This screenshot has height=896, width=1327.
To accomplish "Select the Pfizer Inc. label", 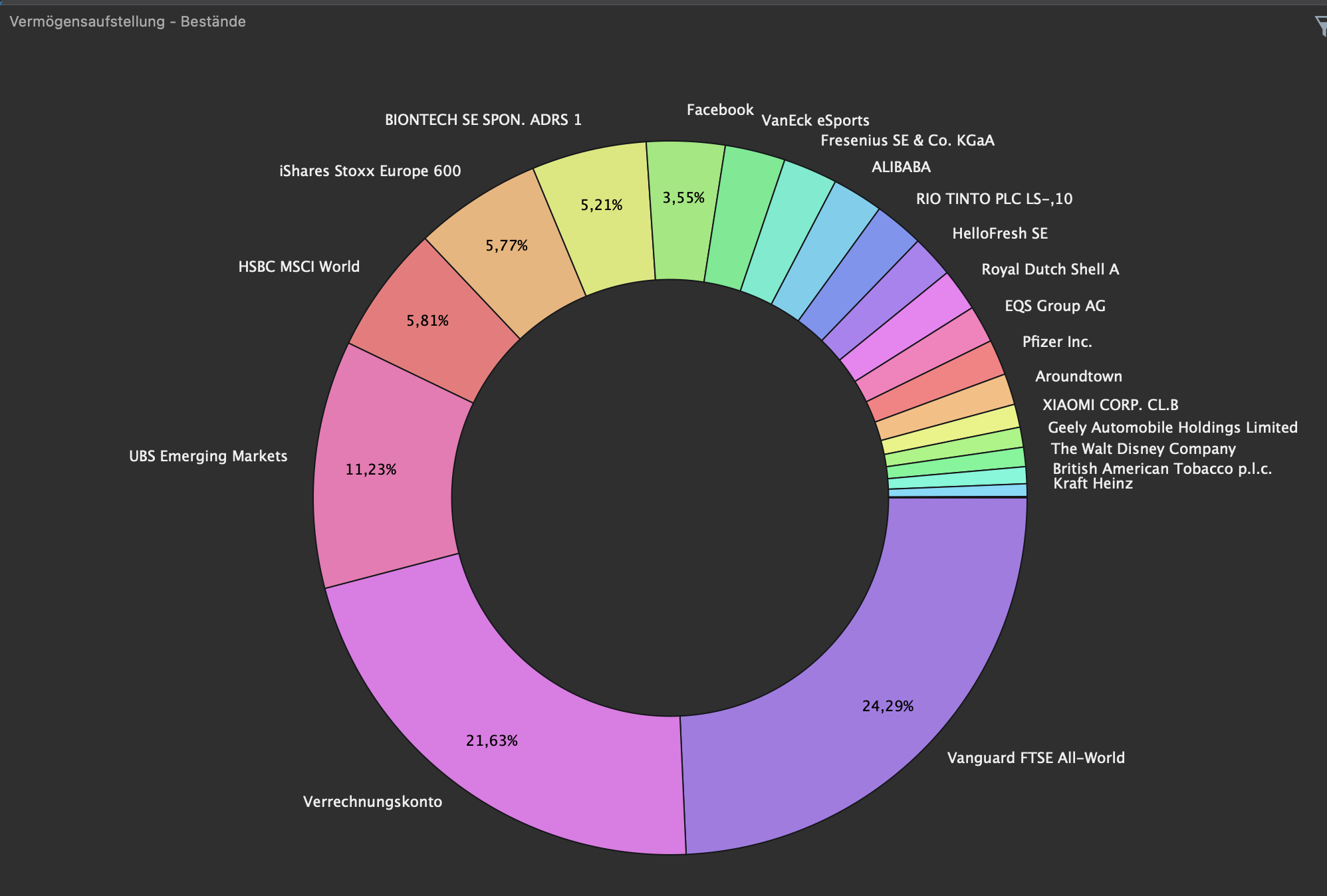I will [x=1056, y=342].
